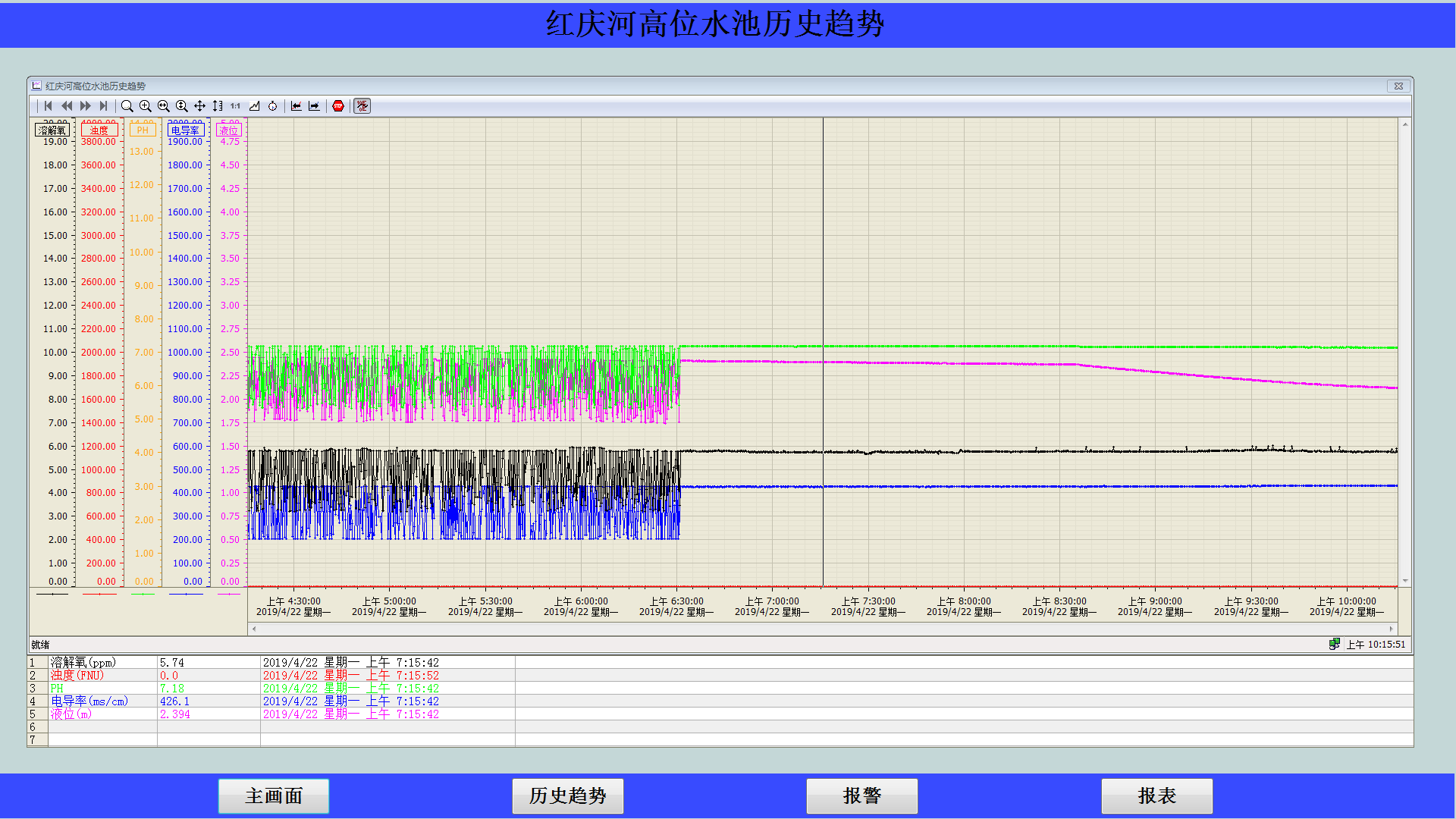This screenshot has width=1456, height=819.
Task: Open the 报表 report page
Action: point(1156,795)
